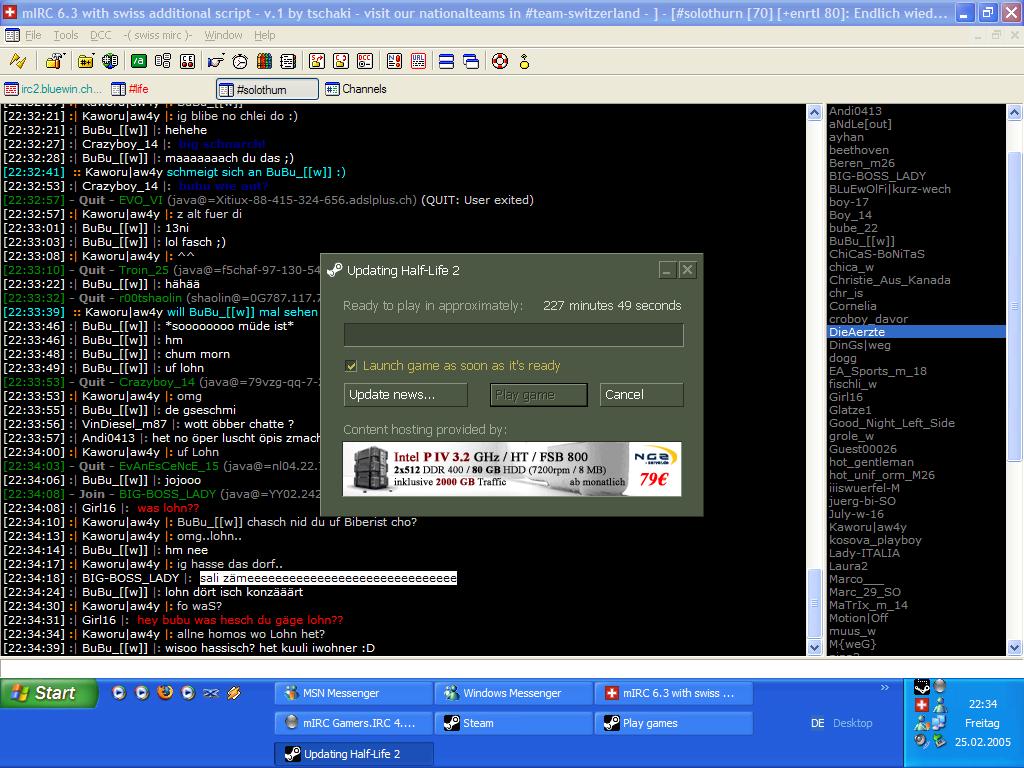The height and width of the screenshot is (768, 1024).
Task: Open the Tools menu
Action: coord(66,35)
